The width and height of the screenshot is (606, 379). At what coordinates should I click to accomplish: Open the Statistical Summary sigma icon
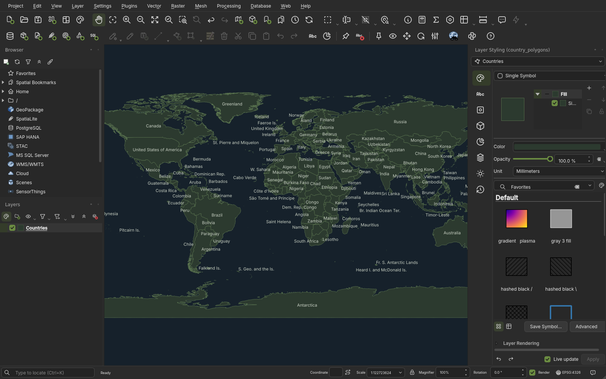tap(436, 20)
